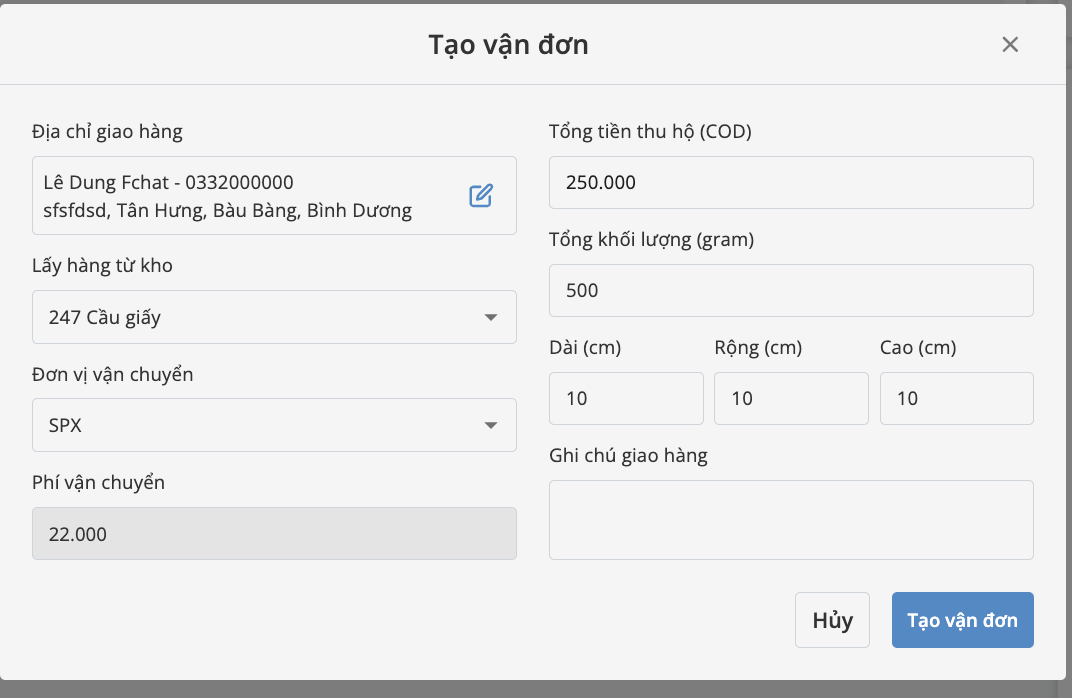Select the Rộng (cm) width input
Screen dimensions: 1072x698
790,398
